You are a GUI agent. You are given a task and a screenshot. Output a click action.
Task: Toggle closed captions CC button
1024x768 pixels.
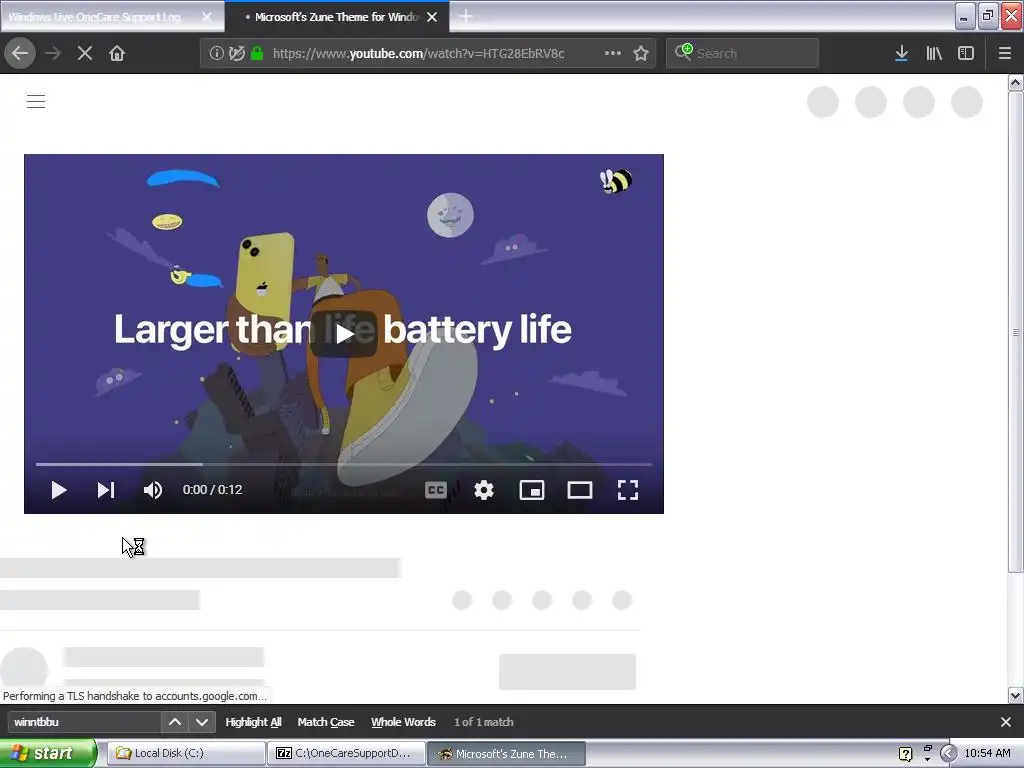pos(436,490)
